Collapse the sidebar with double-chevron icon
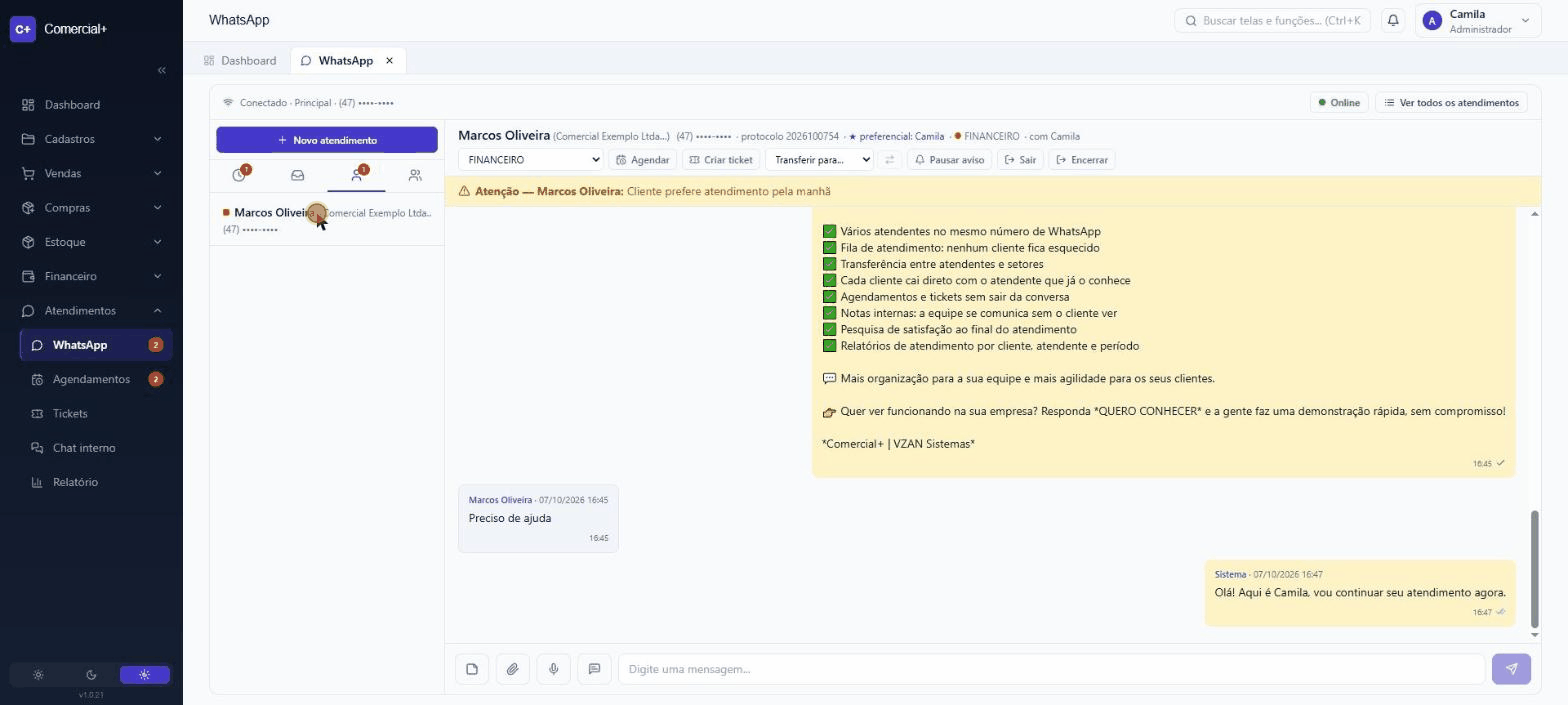Image resolution: width=1568 pixels, height=705 pixels. click(162, 70)
